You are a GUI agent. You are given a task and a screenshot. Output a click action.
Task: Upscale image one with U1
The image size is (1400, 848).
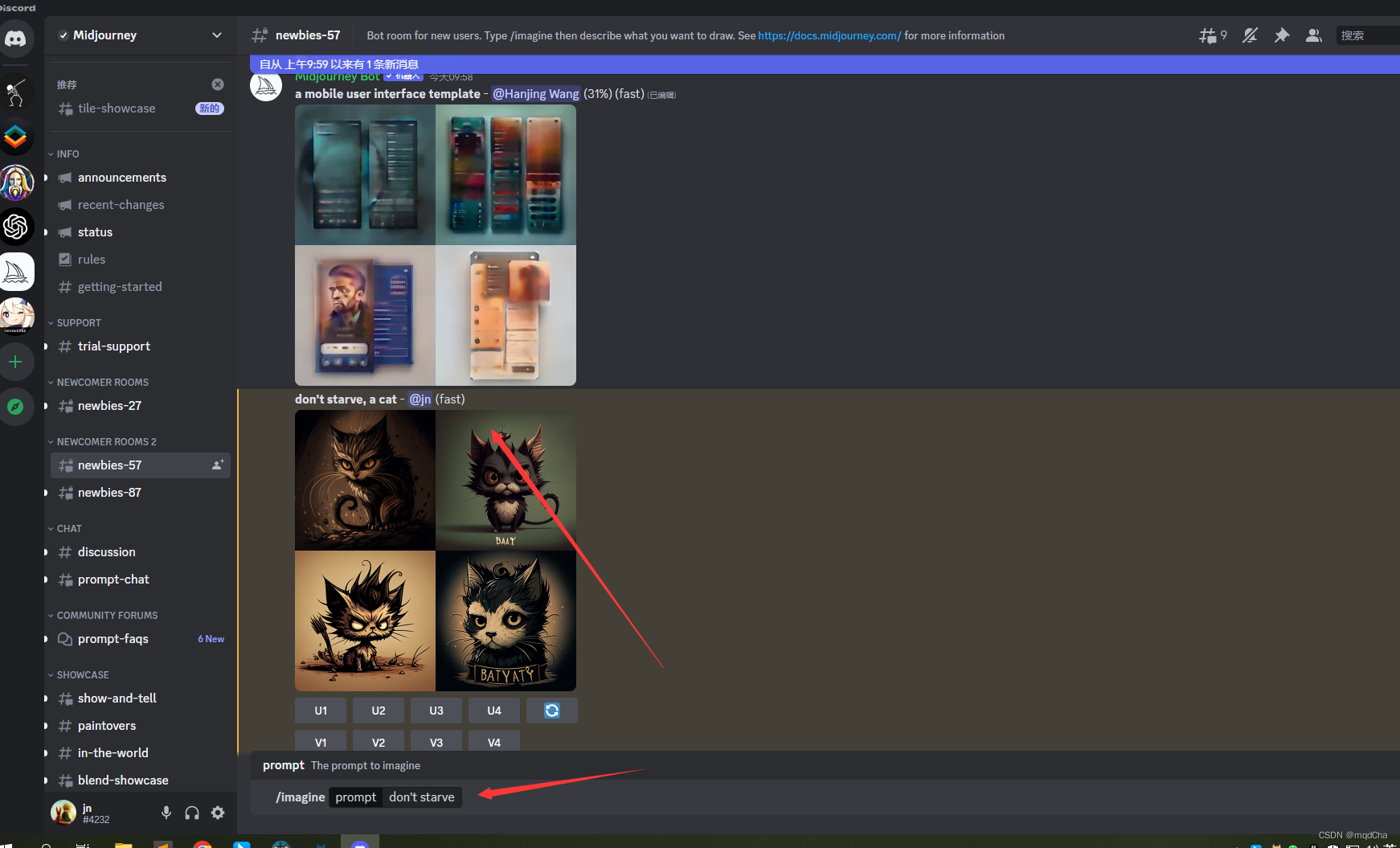(x=321, y=711)
